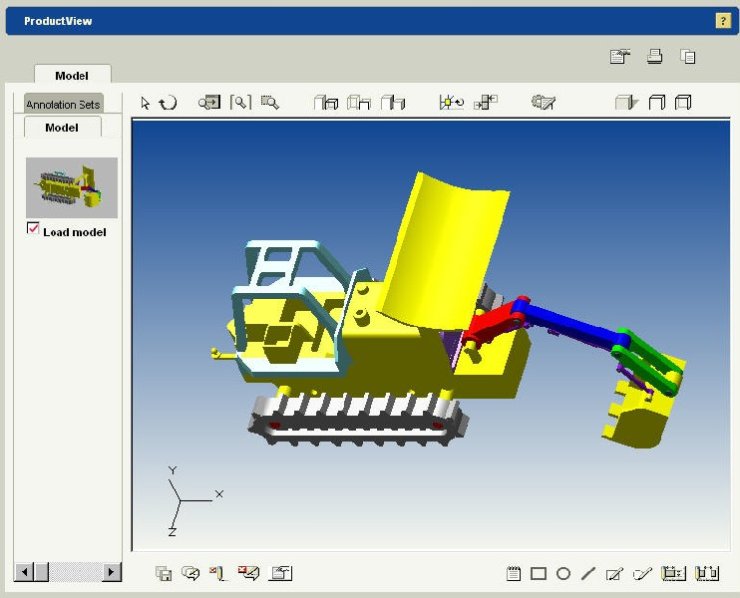The width and height of the screenshot is (740, 598).
Task: Open ProductView help question mark
Action: click(723, 21)
